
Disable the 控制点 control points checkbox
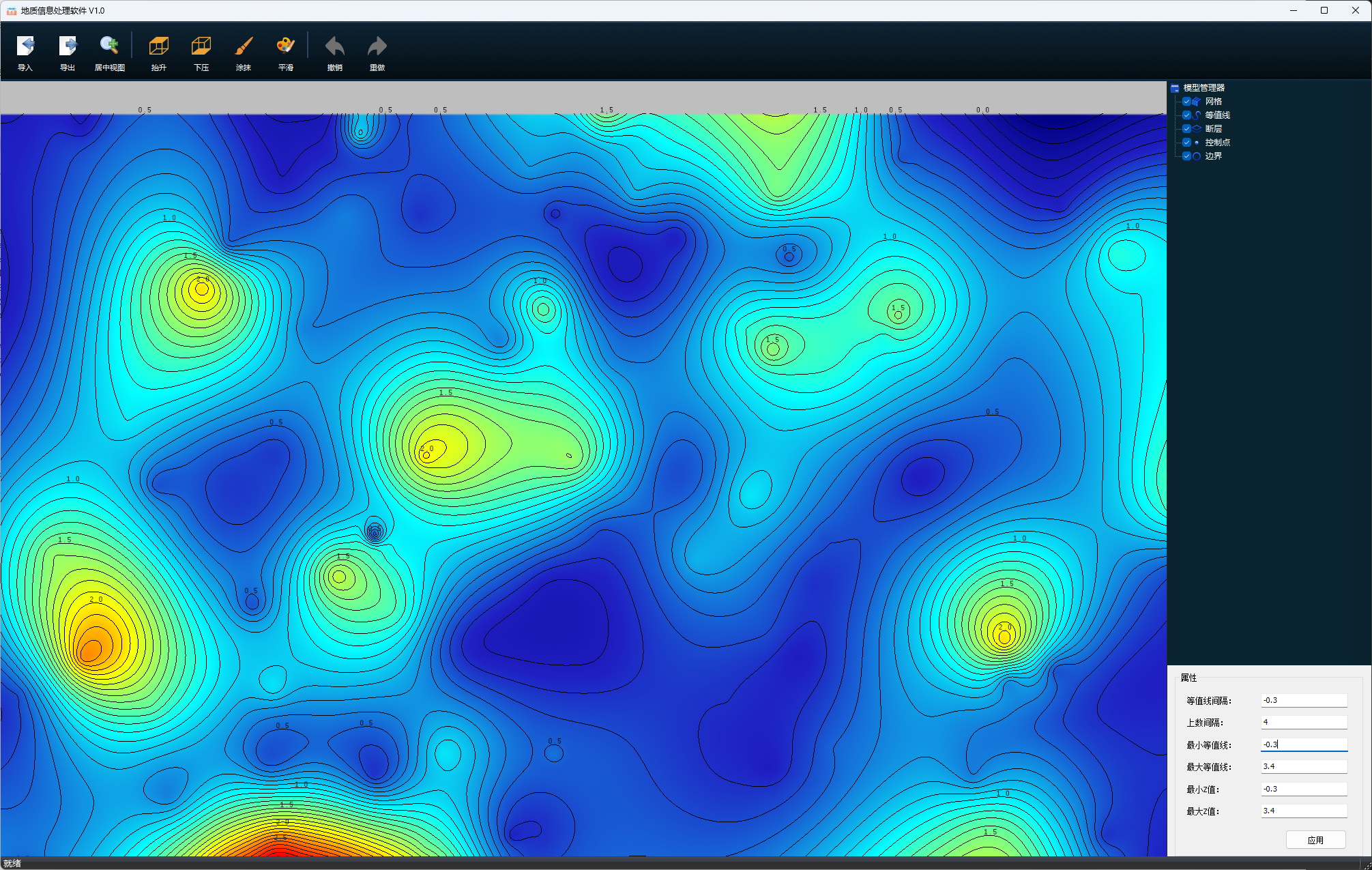[1186, 143]
